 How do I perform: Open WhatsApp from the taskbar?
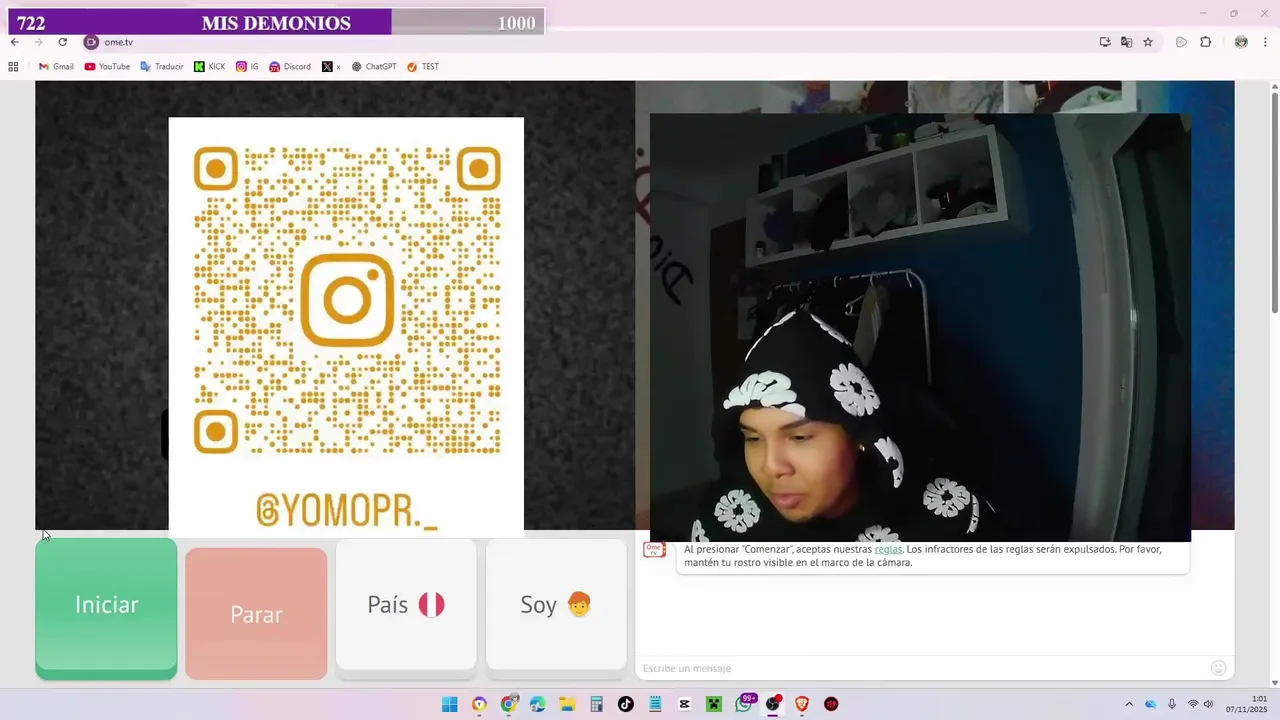click(743, 704)
